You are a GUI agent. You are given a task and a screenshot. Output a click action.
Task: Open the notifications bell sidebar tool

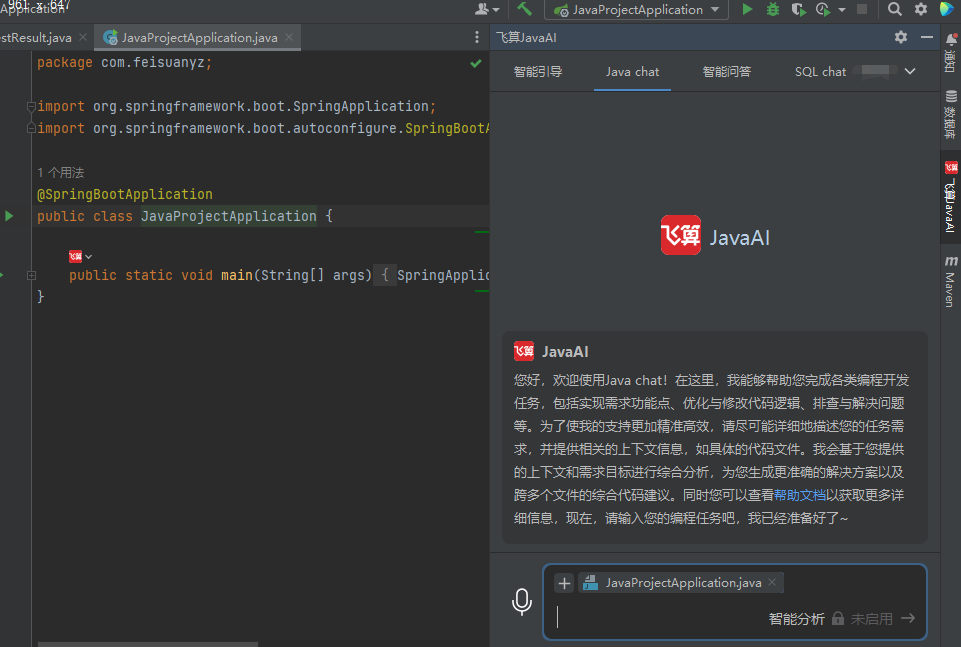[x=951, y=52]
